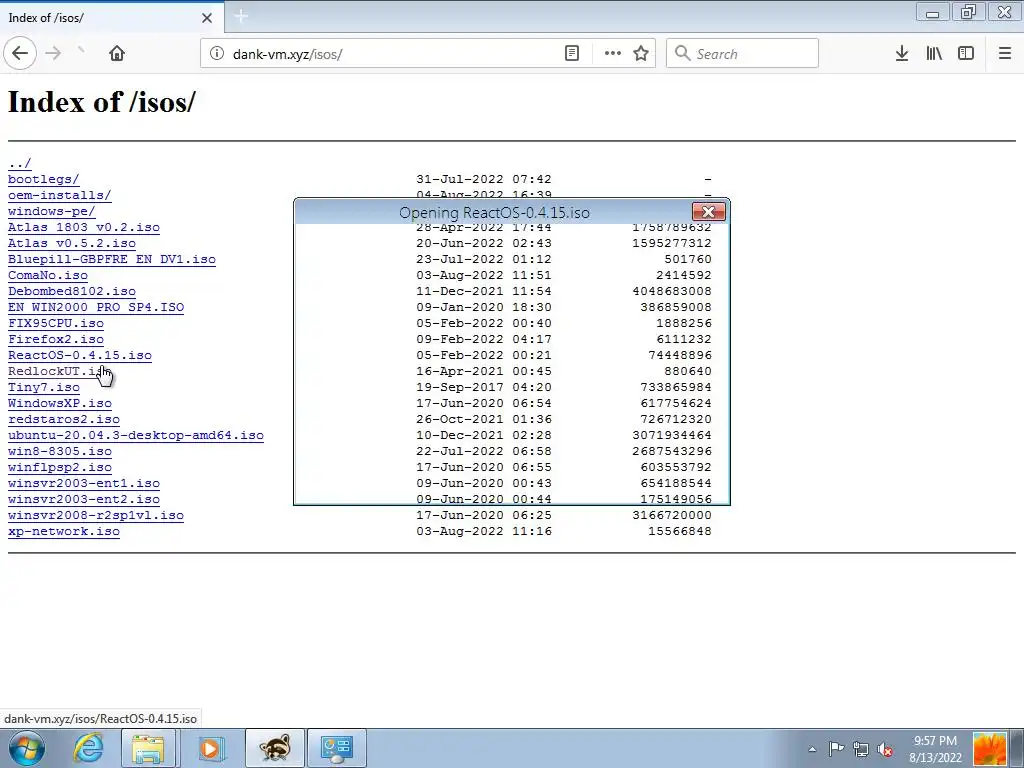1024x768 pixels.
Task: Click the ComaNo.iso link
Action: pos(48,275)
